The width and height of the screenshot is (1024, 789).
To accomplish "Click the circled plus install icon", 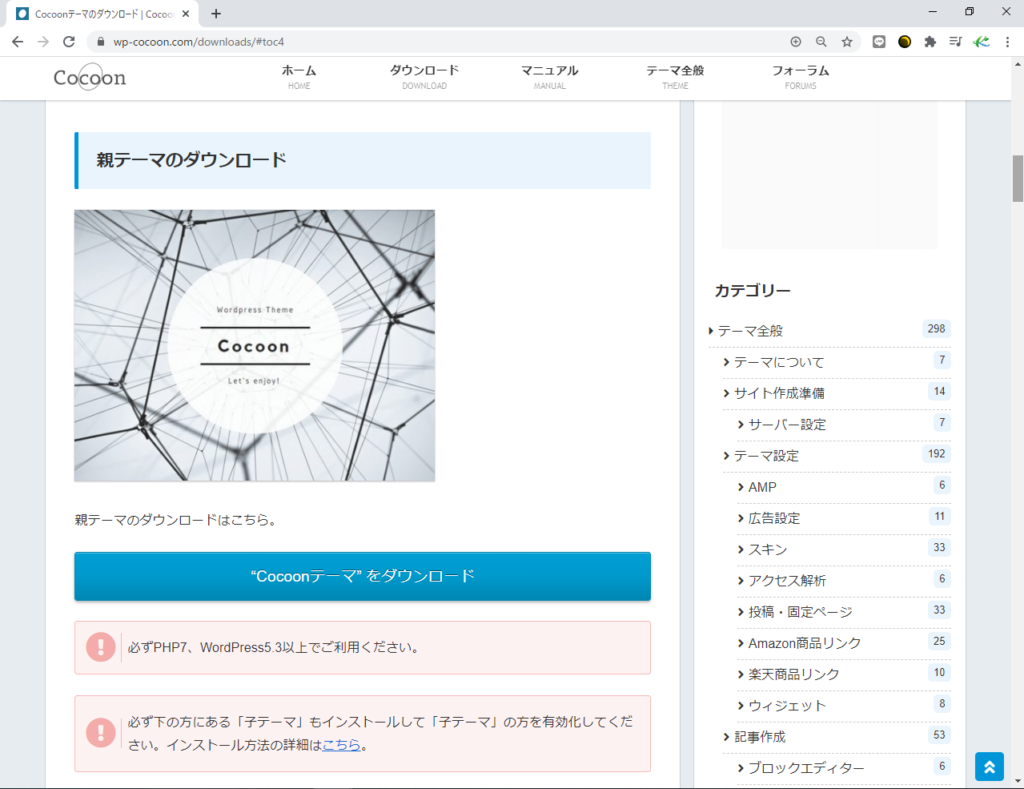I will [x=795, y=42].
